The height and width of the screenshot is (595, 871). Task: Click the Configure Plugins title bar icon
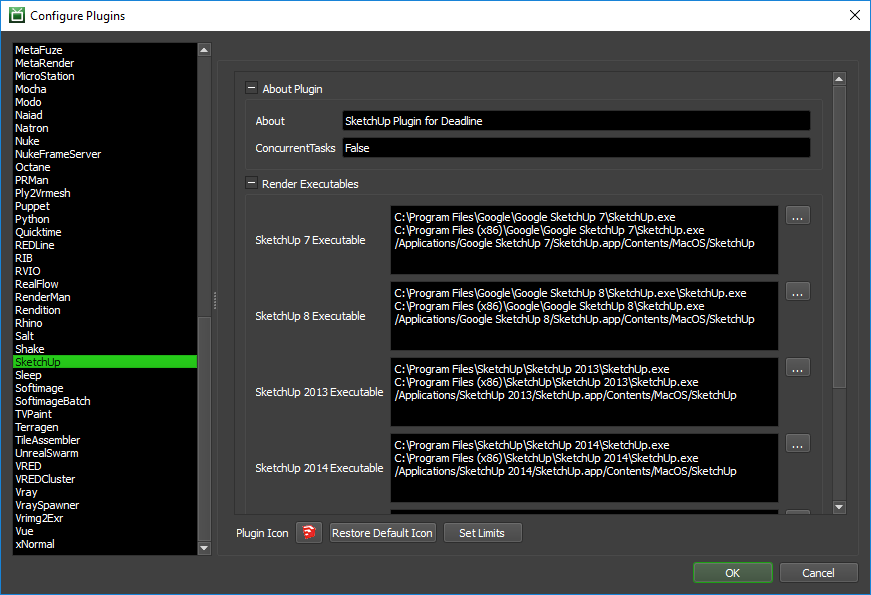(17, 15)
